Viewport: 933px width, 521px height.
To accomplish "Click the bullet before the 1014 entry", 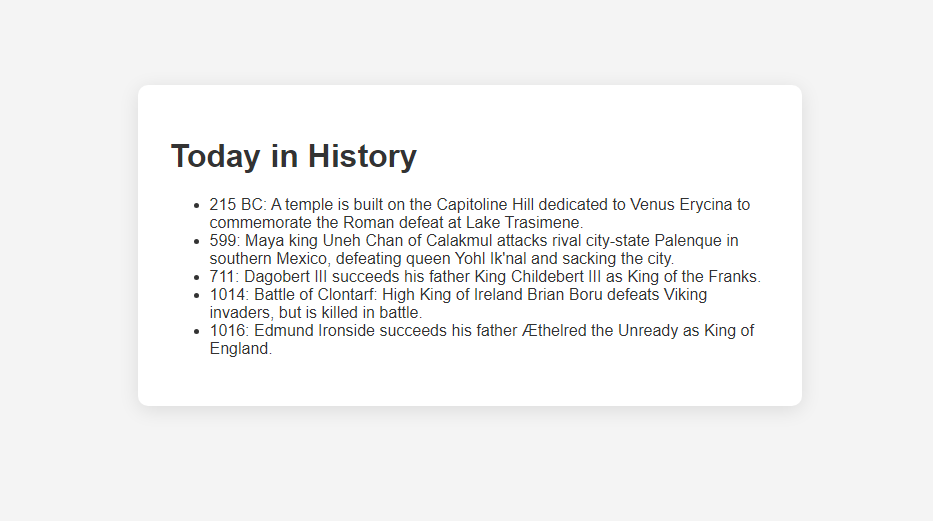I will pyautogui.click(x=196, y=296).
